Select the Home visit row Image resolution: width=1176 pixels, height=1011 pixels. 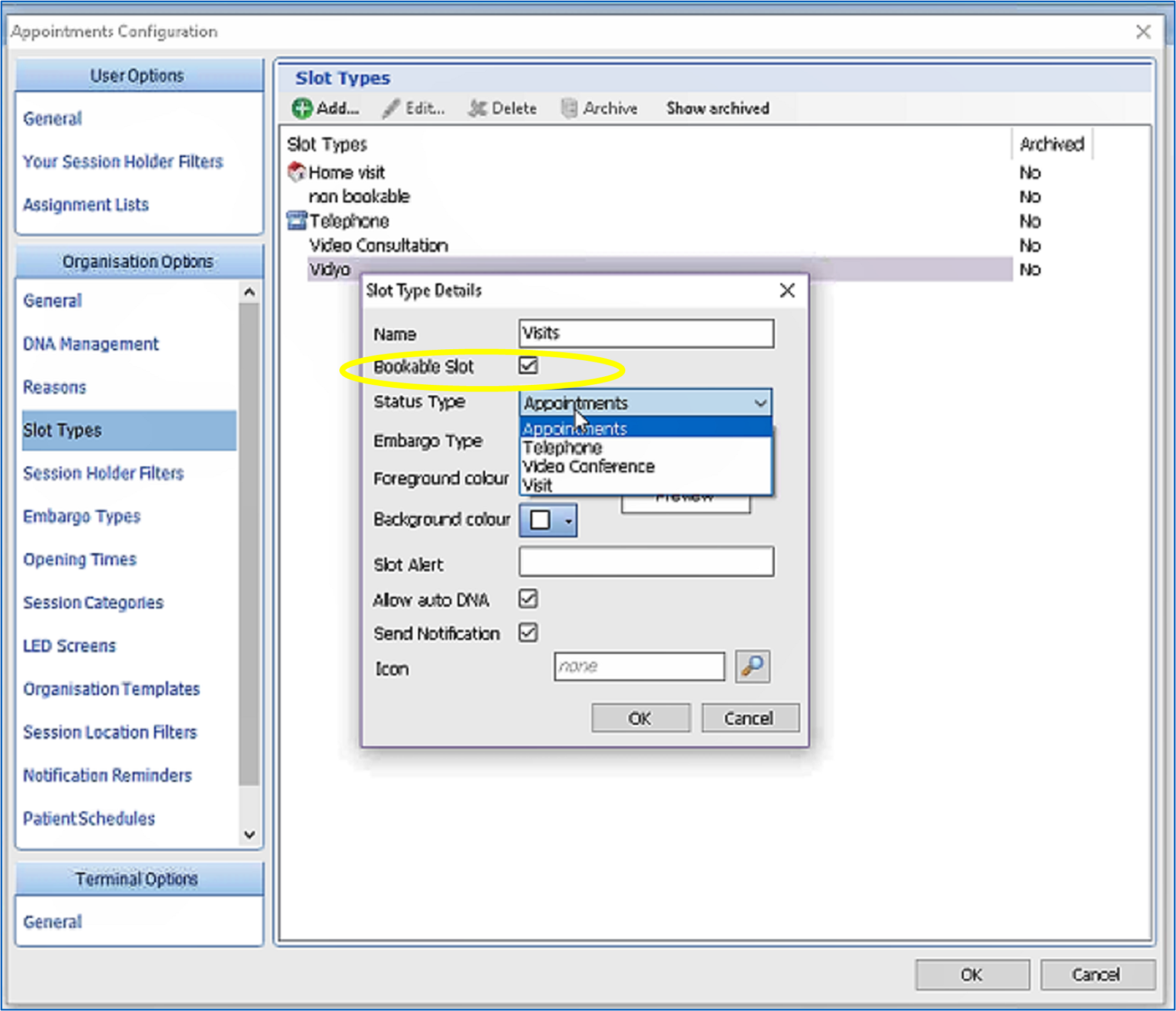[x=649, y=172]
